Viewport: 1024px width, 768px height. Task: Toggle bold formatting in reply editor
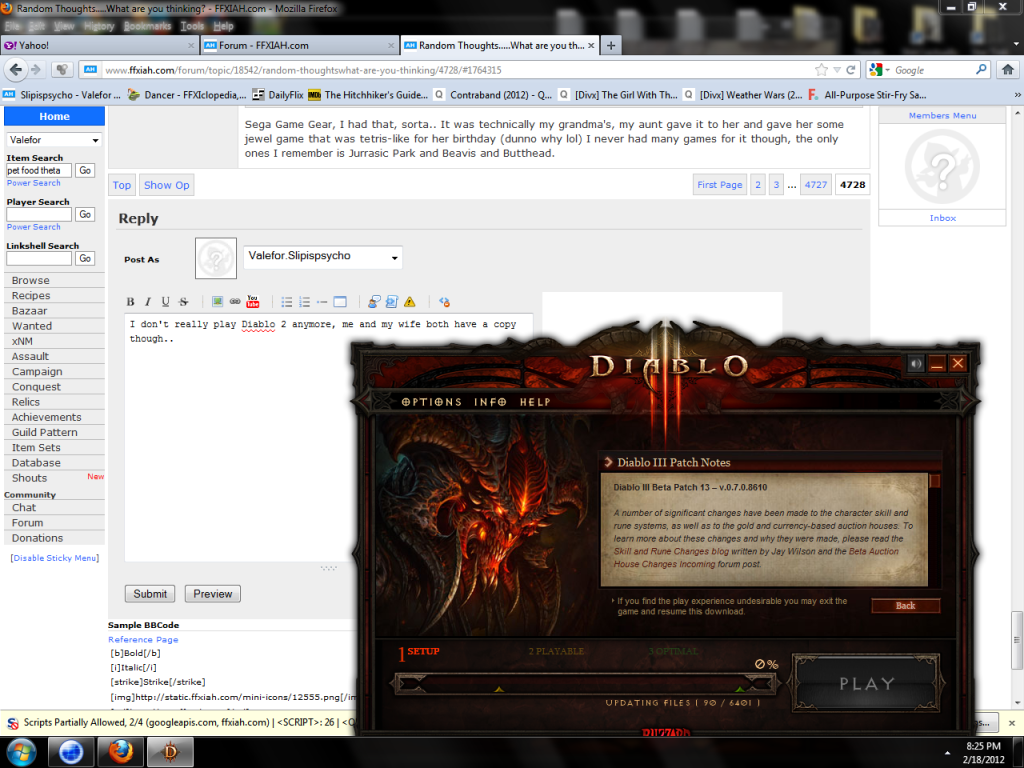(x=131, y=302)
